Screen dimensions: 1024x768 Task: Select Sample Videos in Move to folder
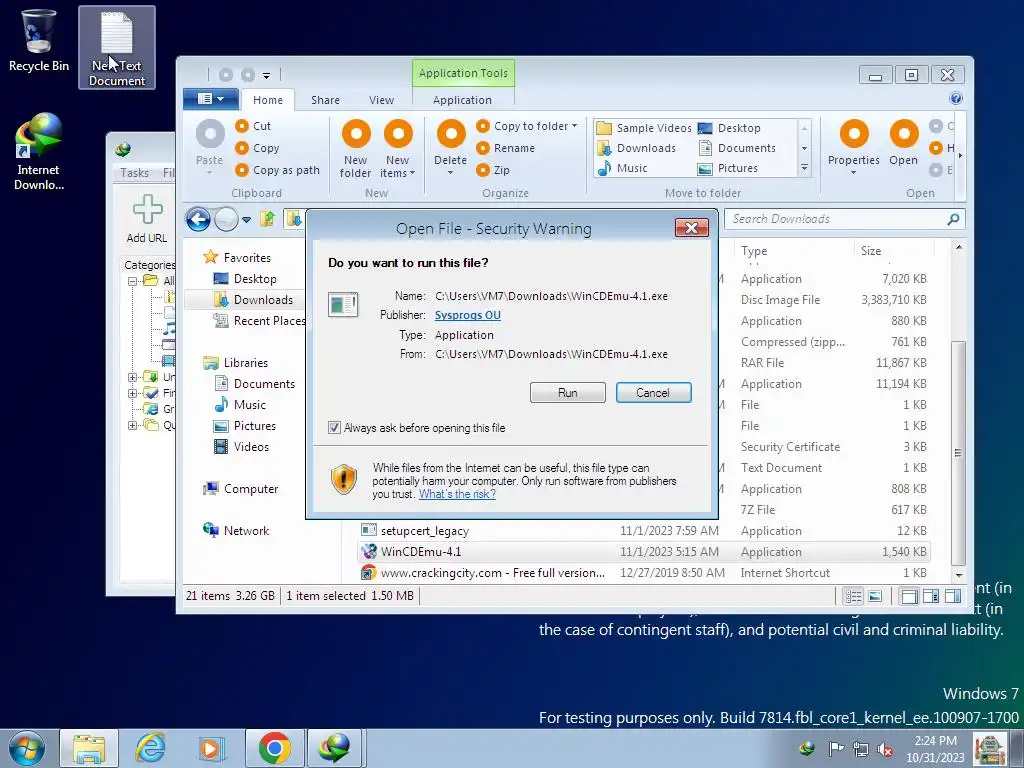(x=645, y=128)
